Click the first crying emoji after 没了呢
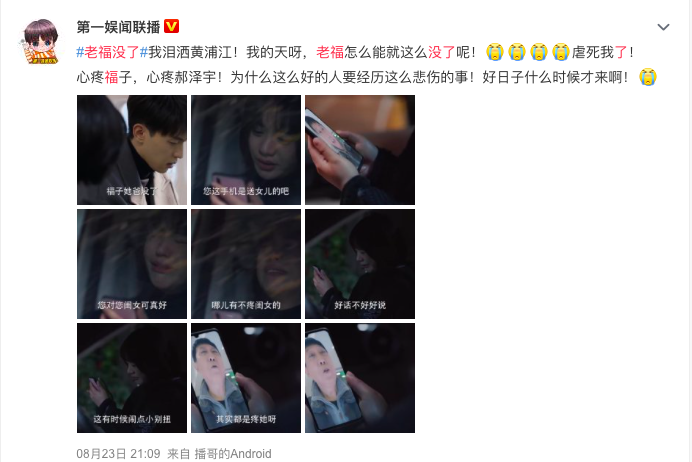The width and height of the screenshot is (692, 462). [x=495, y=52]
